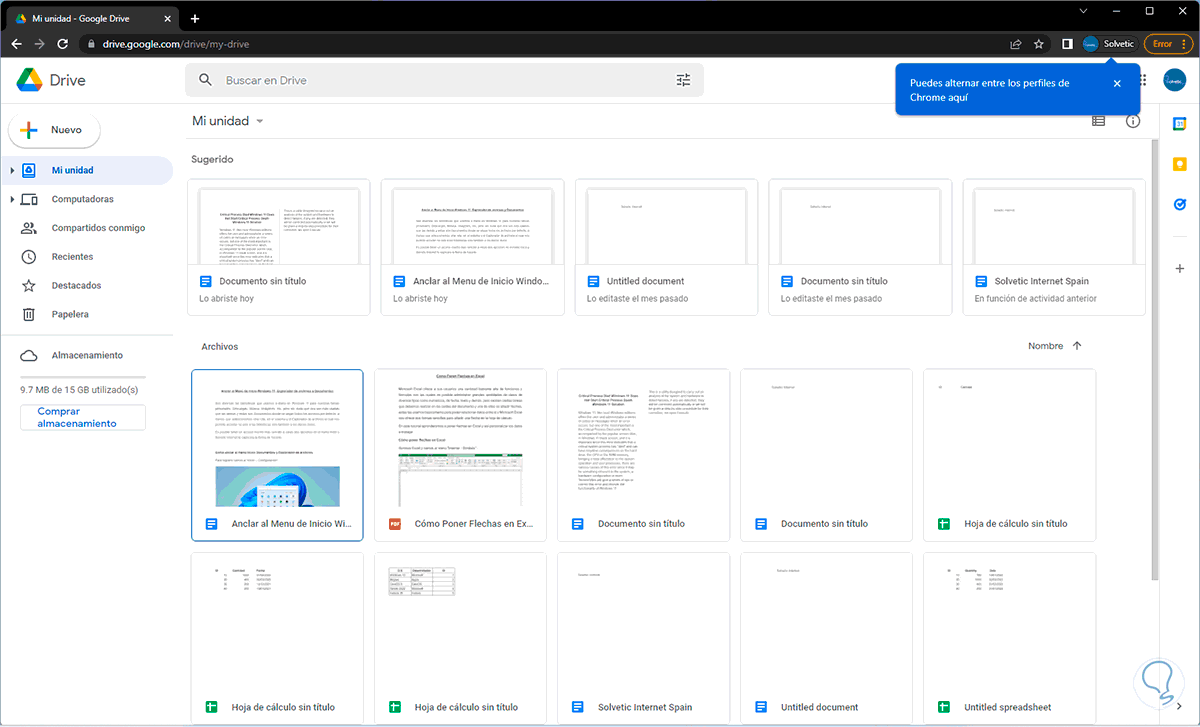This screenshot has width=1200, height=727.
Task: Toggle Chrome side panel icon
Action: tap(1067, 44)
